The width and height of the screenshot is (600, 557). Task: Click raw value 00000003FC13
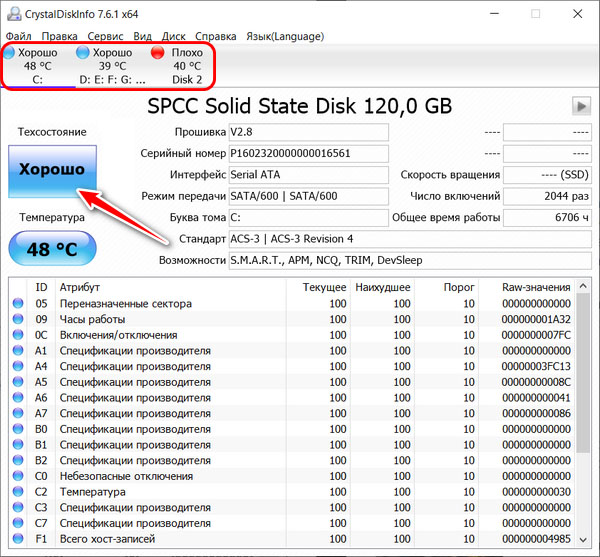pos(536,366)
